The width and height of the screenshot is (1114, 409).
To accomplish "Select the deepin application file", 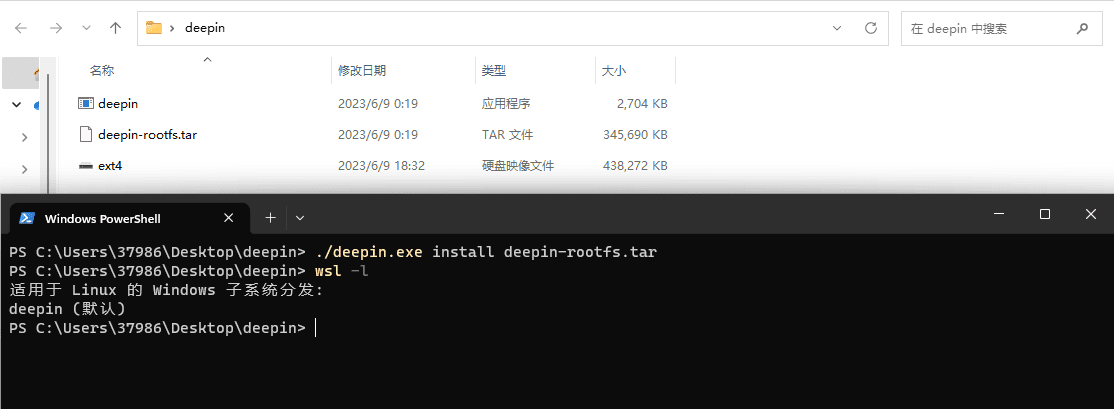I will coord(117,103).
